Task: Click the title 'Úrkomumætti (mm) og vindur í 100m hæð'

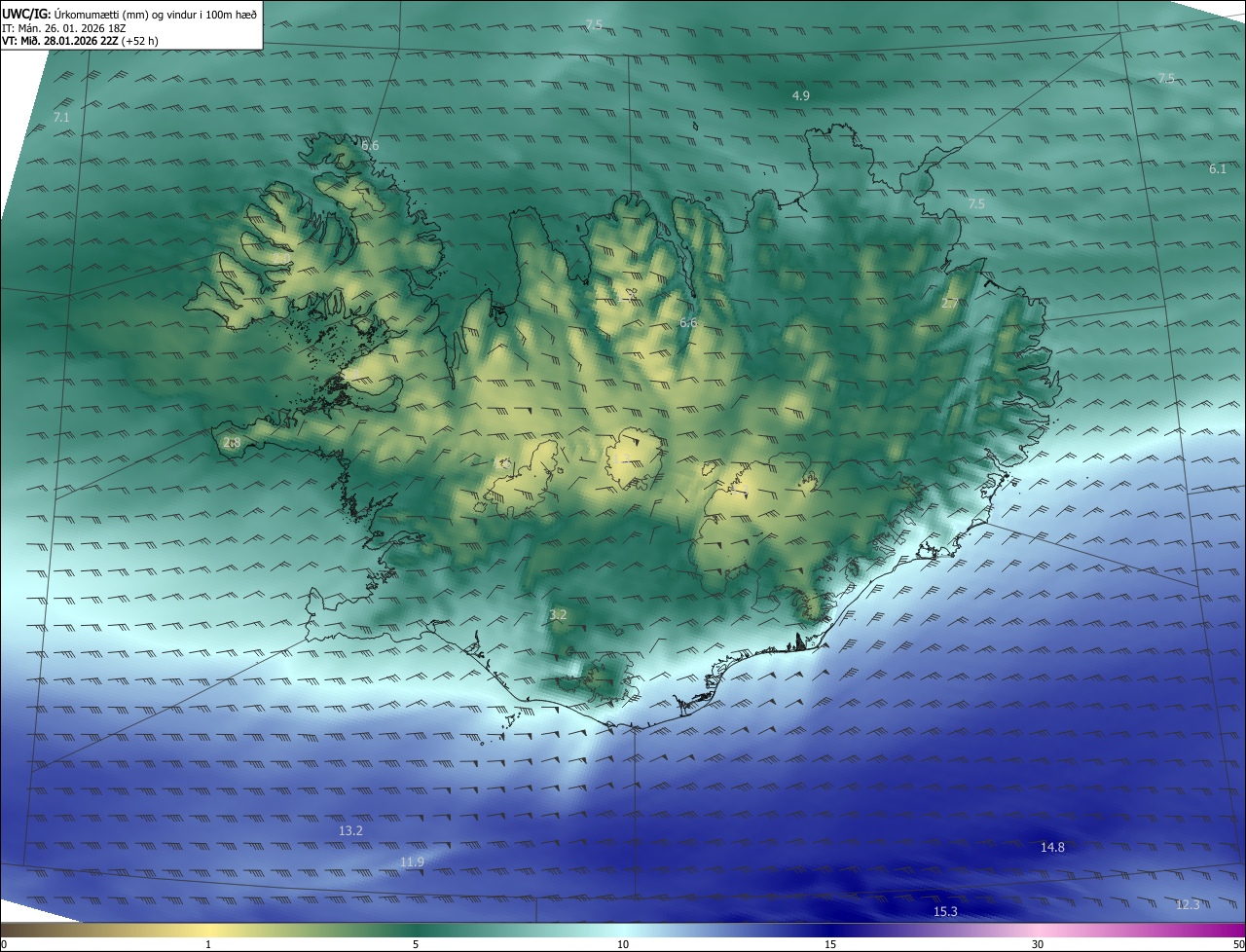Action: tap(155, 14)
